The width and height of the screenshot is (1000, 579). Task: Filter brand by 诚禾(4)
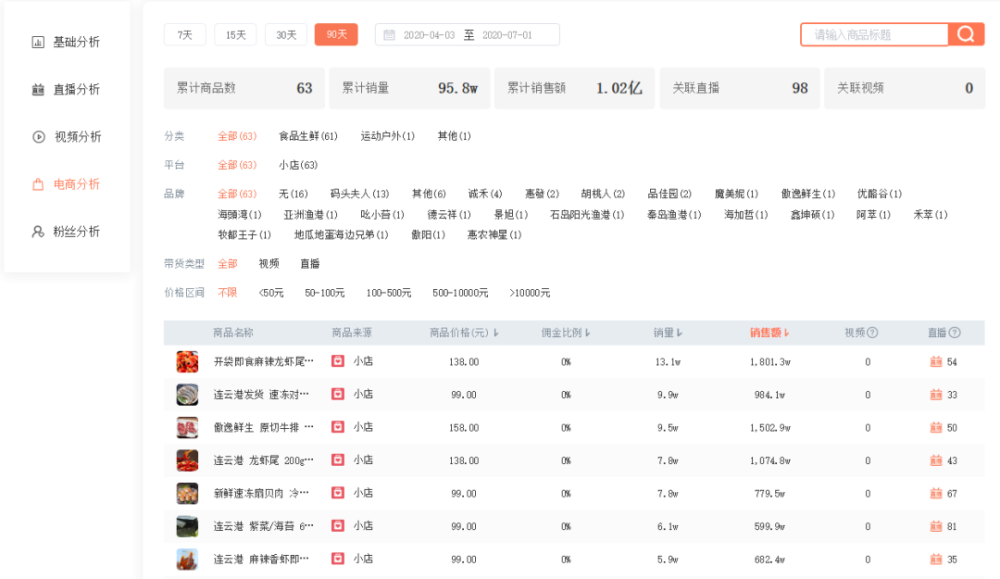point(485,194)
